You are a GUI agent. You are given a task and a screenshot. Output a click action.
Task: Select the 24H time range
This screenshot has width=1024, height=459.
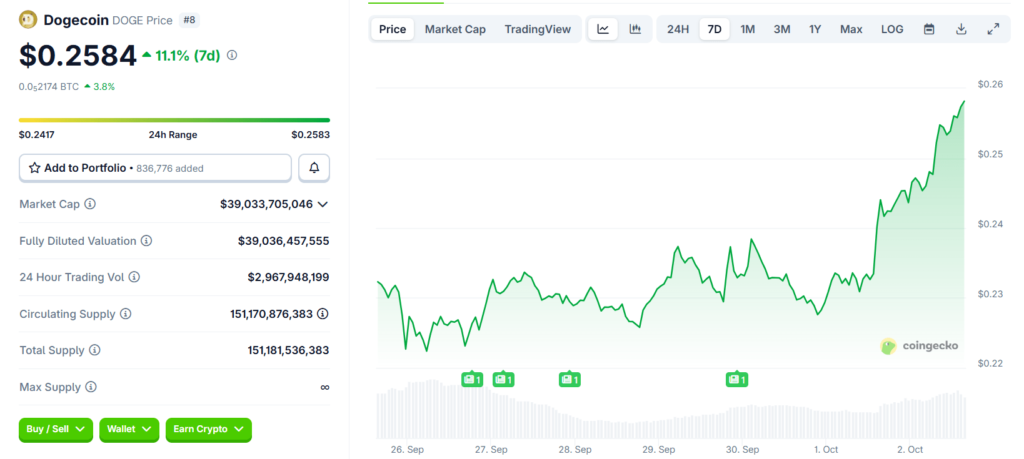(678, 29)
